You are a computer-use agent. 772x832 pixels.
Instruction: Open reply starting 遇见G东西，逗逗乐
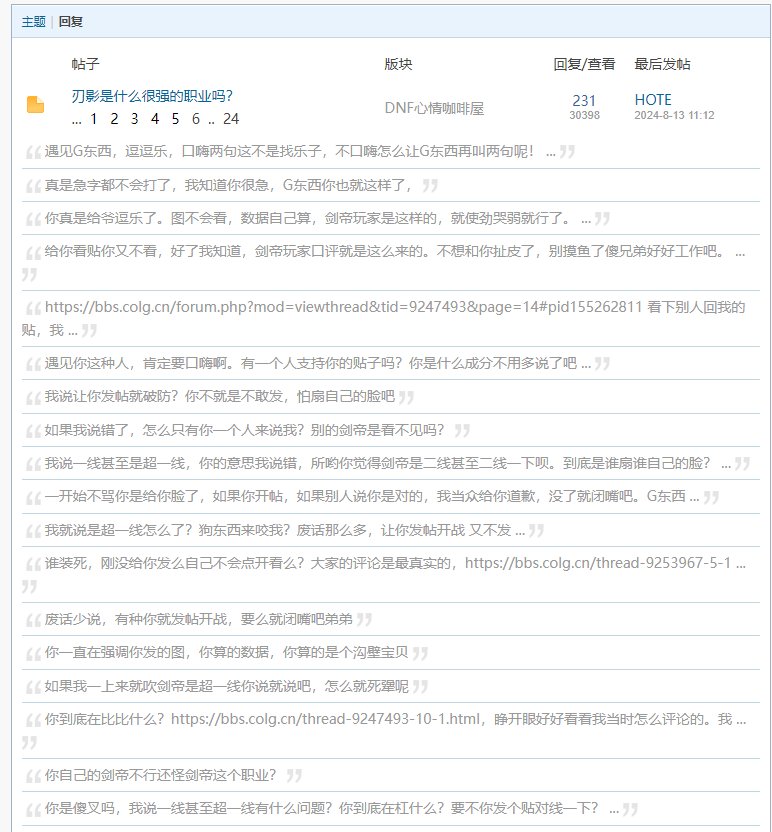click(300, 152)
